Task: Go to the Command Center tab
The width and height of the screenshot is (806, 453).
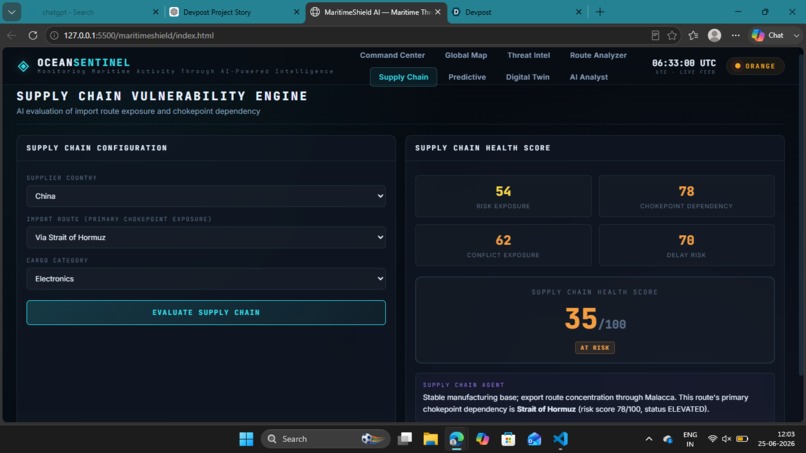Action: pyautogui.click(x=392, y=55)
